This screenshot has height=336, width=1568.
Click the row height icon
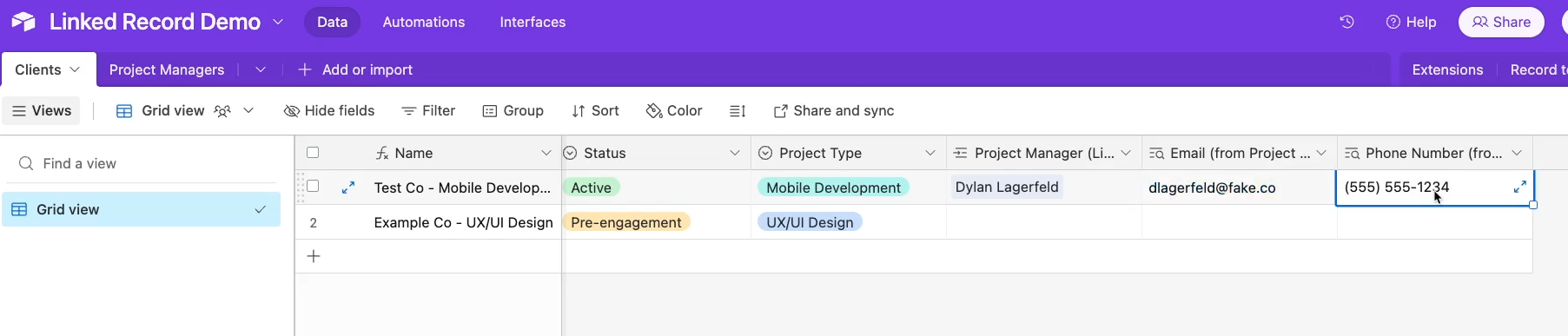click(738, 111)
